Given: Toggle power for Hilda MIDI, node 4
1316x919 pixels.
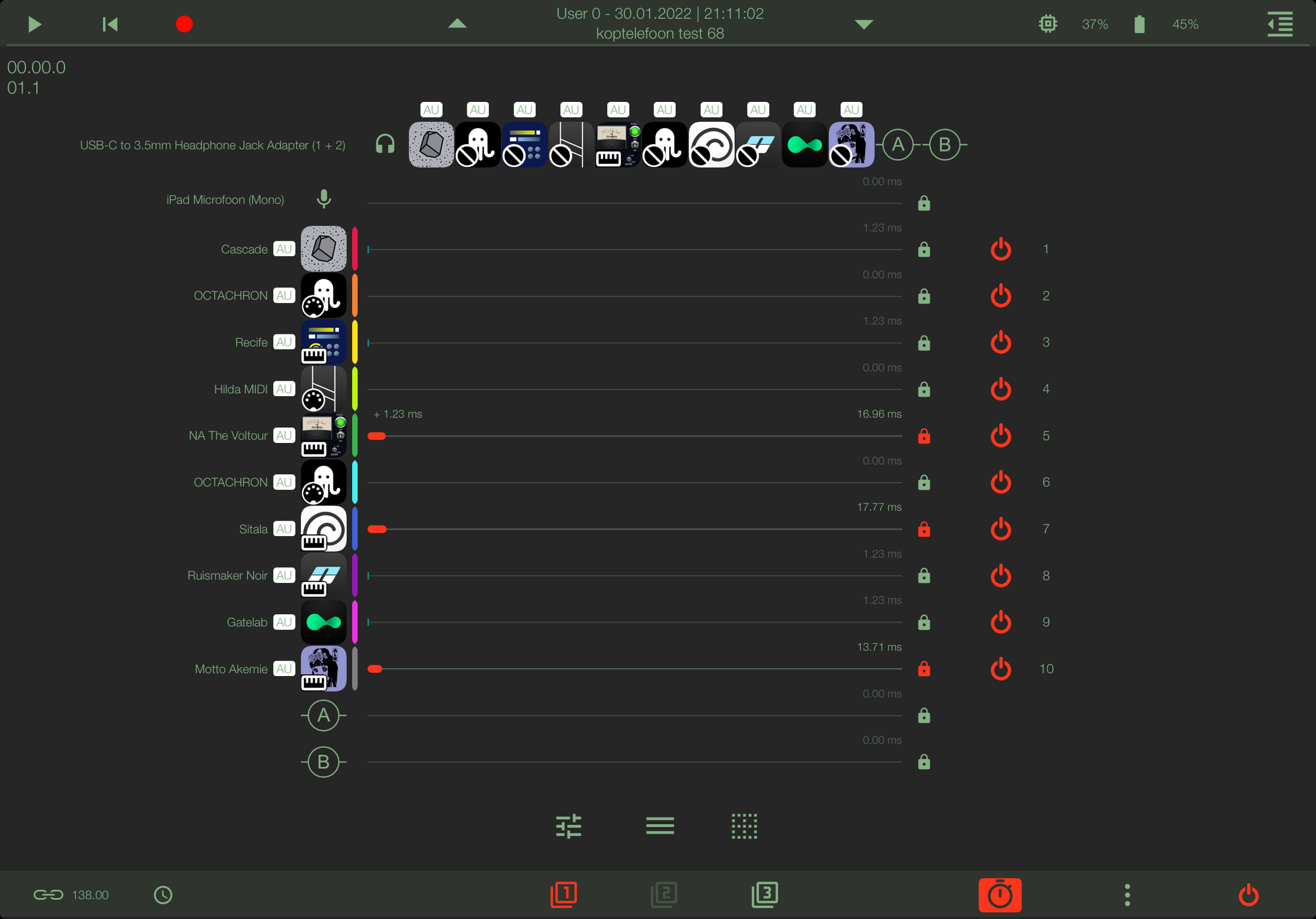Looking at the screenshot, I should coord(1001,389).
